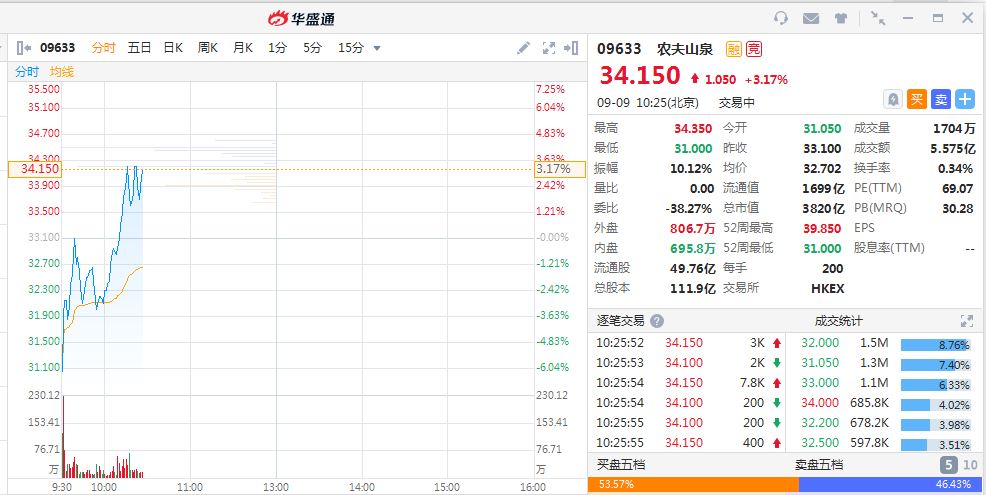Click the orange 买 buy button

tap(917, 98)
